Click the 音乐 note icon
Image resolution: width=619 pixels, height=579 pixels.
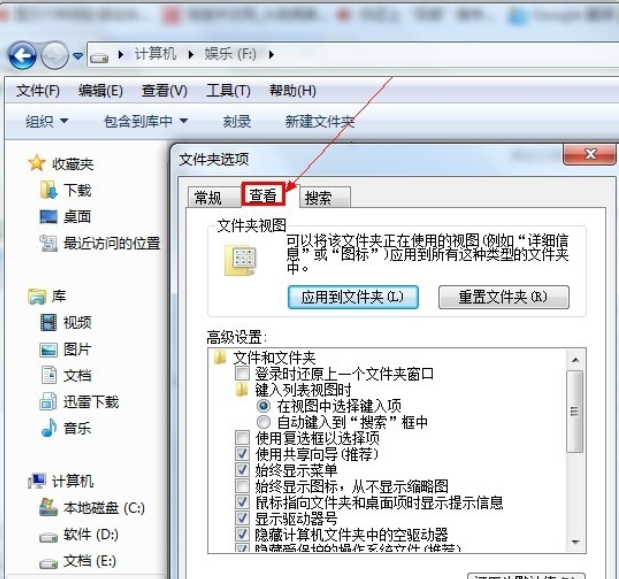(49, 427)
